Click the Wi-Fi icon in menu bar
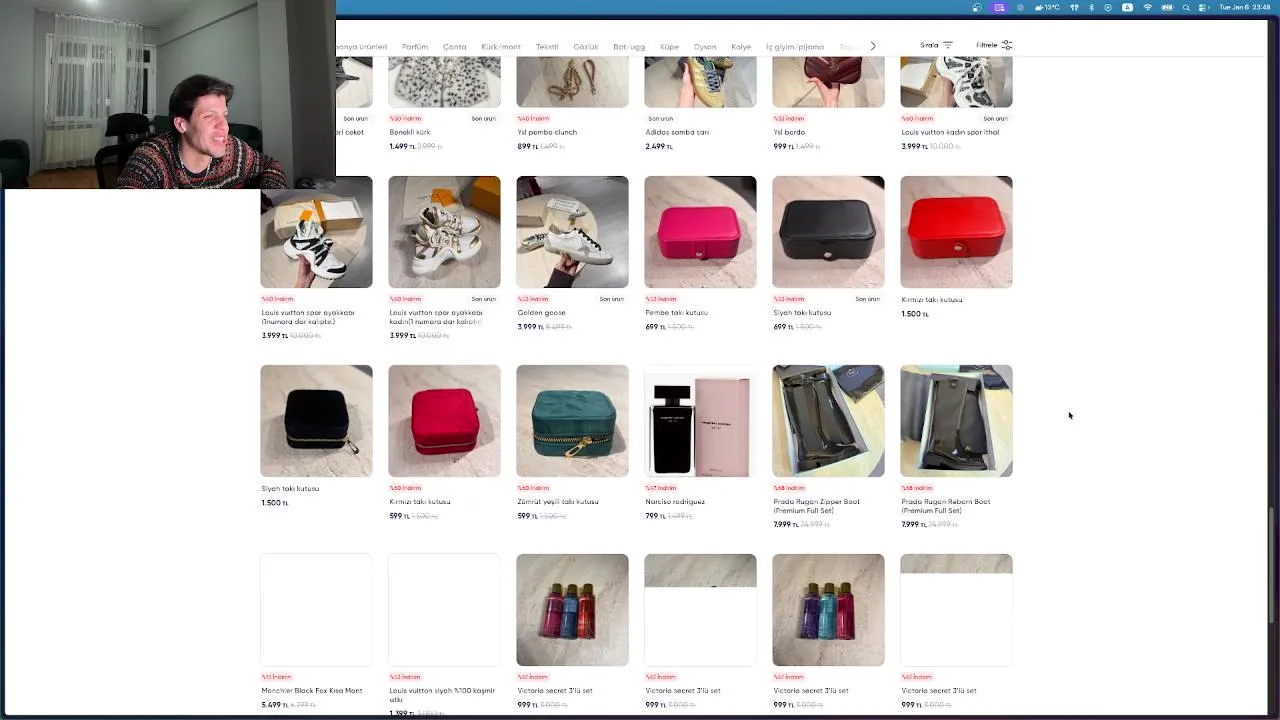Viewport: 1280px width, 720px height. [1147, 7]
